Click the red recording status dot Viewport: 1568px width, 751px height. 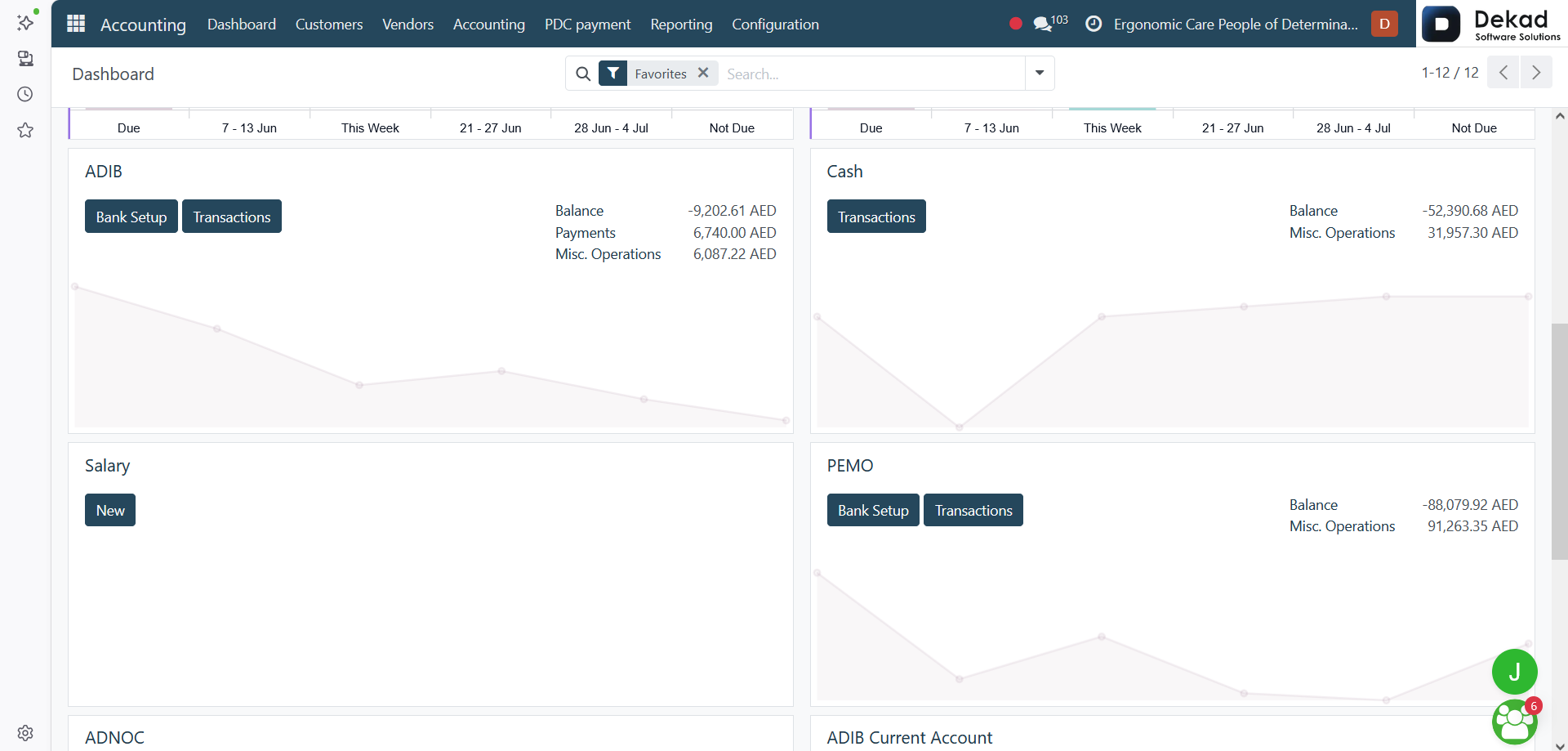tap(1015, 24)
